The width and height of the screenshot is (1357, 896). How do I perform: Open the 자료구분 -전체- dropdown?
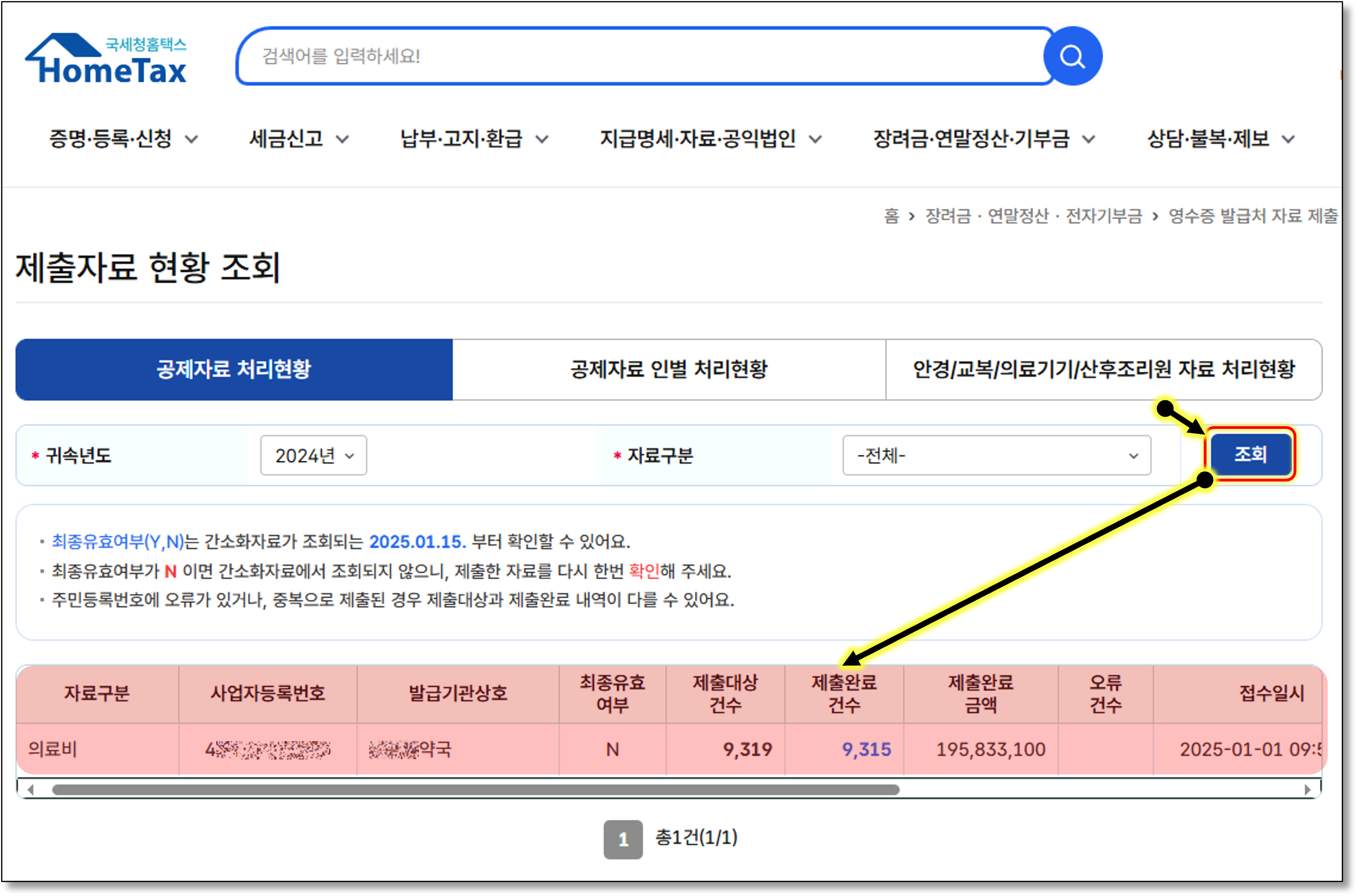996,455
